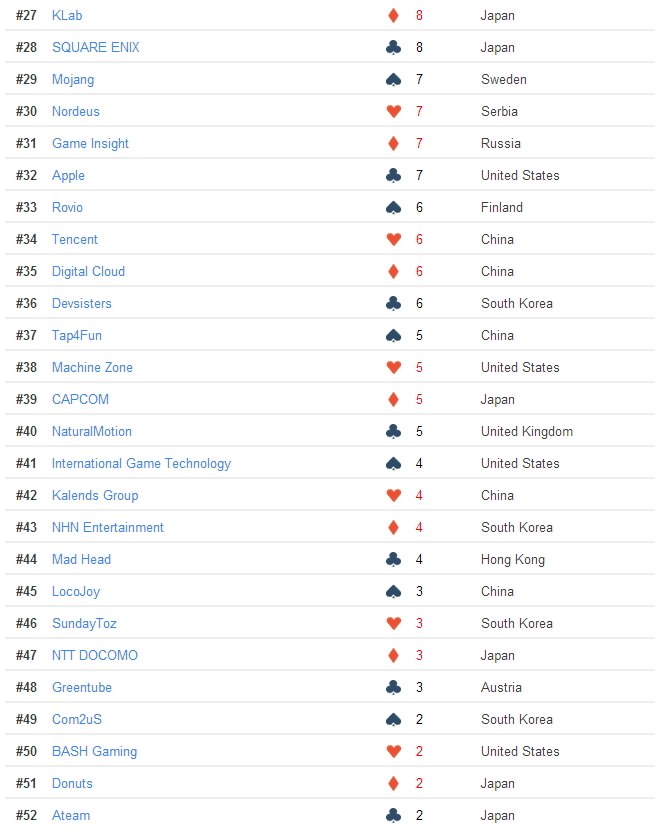Screen dimensions: 660x828
Task: Open the Tencent company link
Action: point(74,239)
